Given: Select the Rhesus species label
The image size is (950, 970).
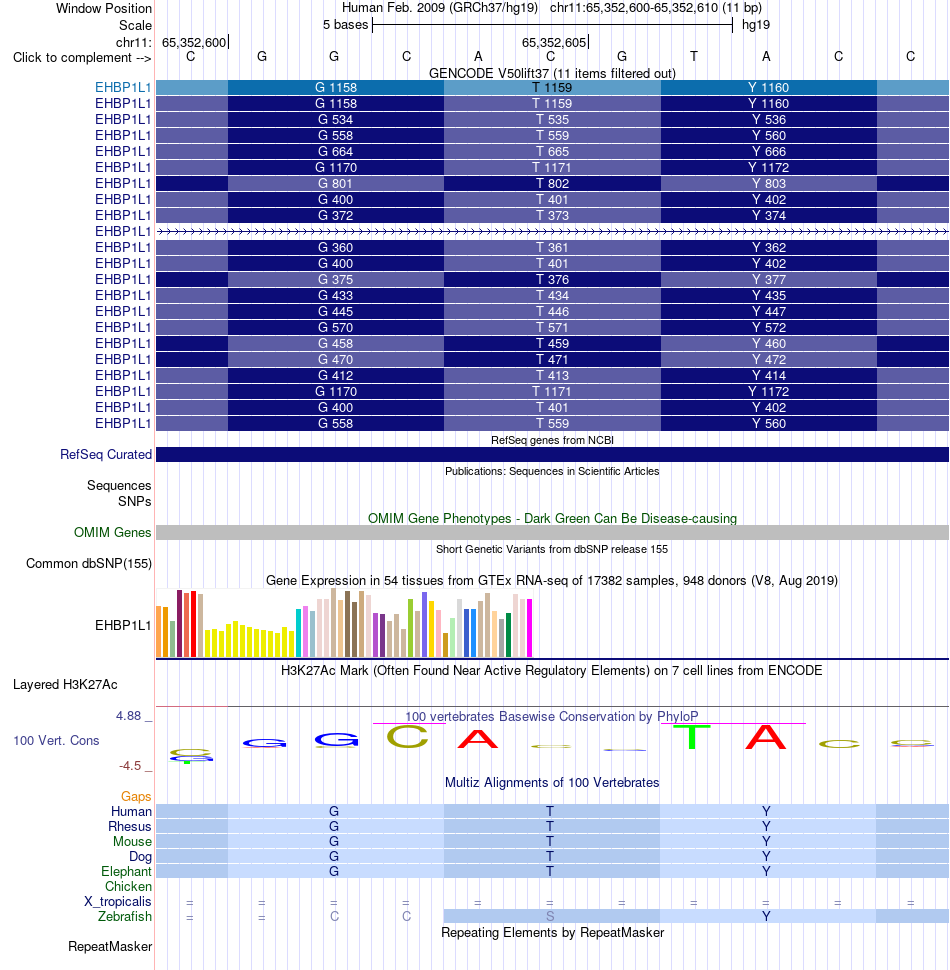Looking at the screenshot, I should pos(129,826).
